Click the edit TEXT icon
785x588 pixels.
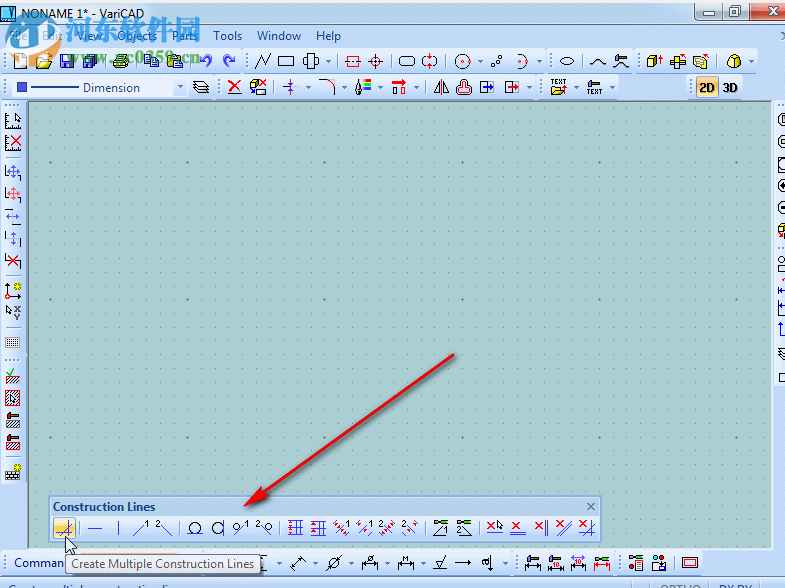[x=594, y=88]
